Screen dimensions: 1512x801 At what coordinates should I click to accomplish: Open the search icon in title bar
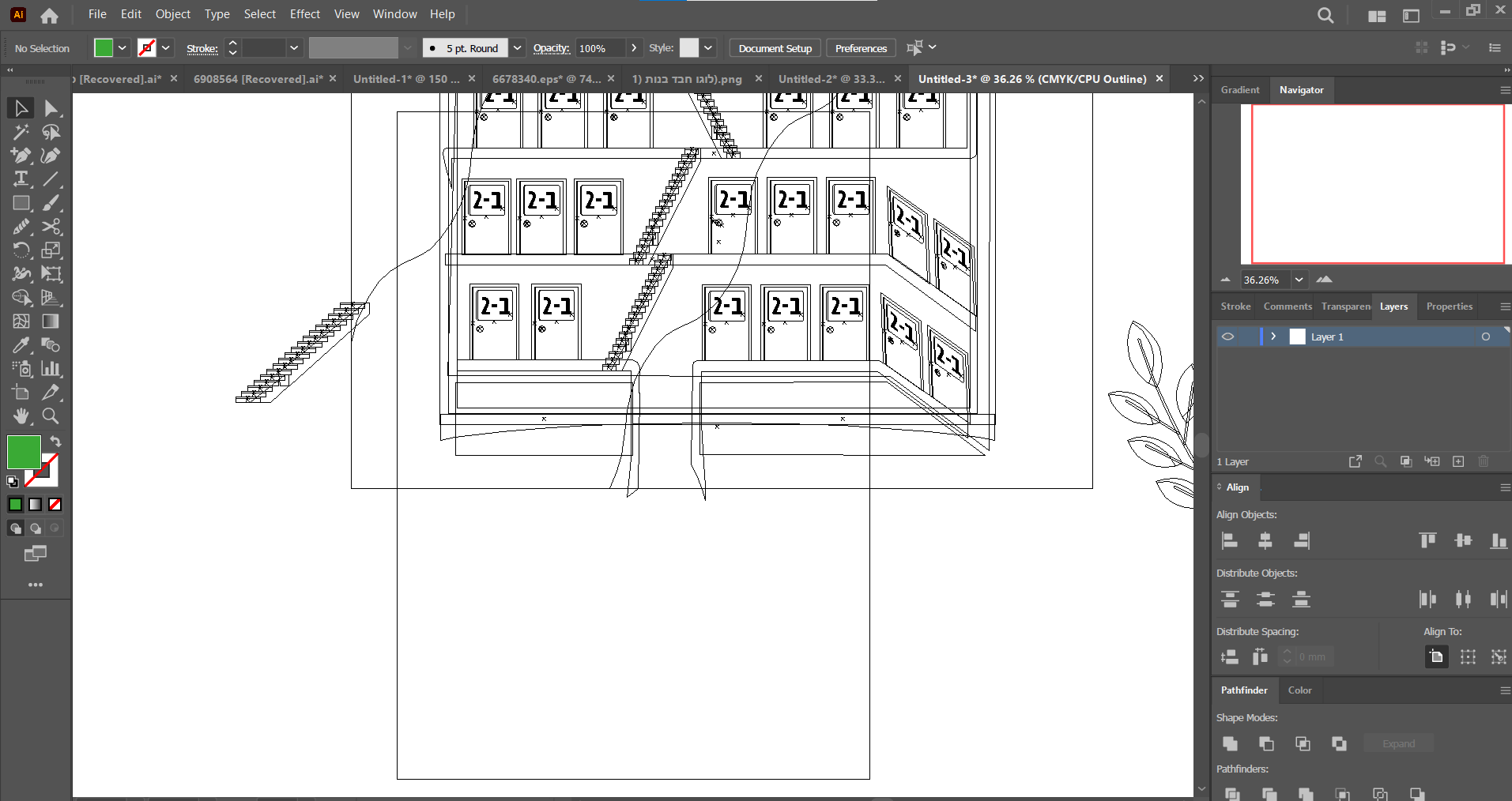point(1325,15)
